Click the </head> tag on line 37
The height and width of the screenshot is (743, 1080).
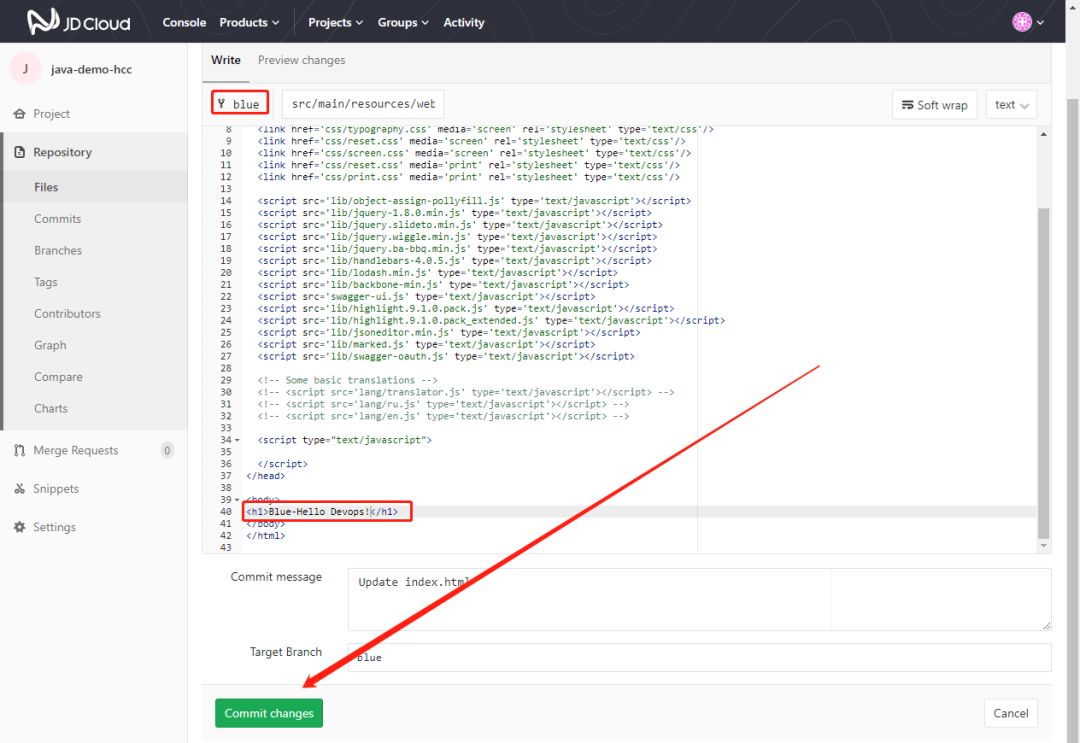point(265,476)
